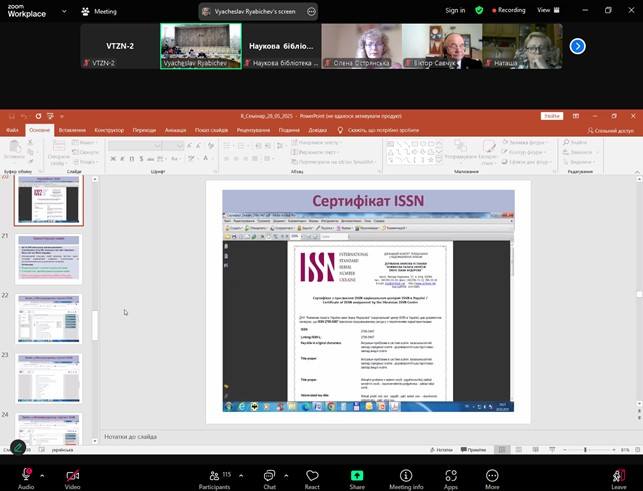The image size is (643, 491).
Task: Click the Спільний доступ share button
Action: pyautogui.click(x=610, y=130)
